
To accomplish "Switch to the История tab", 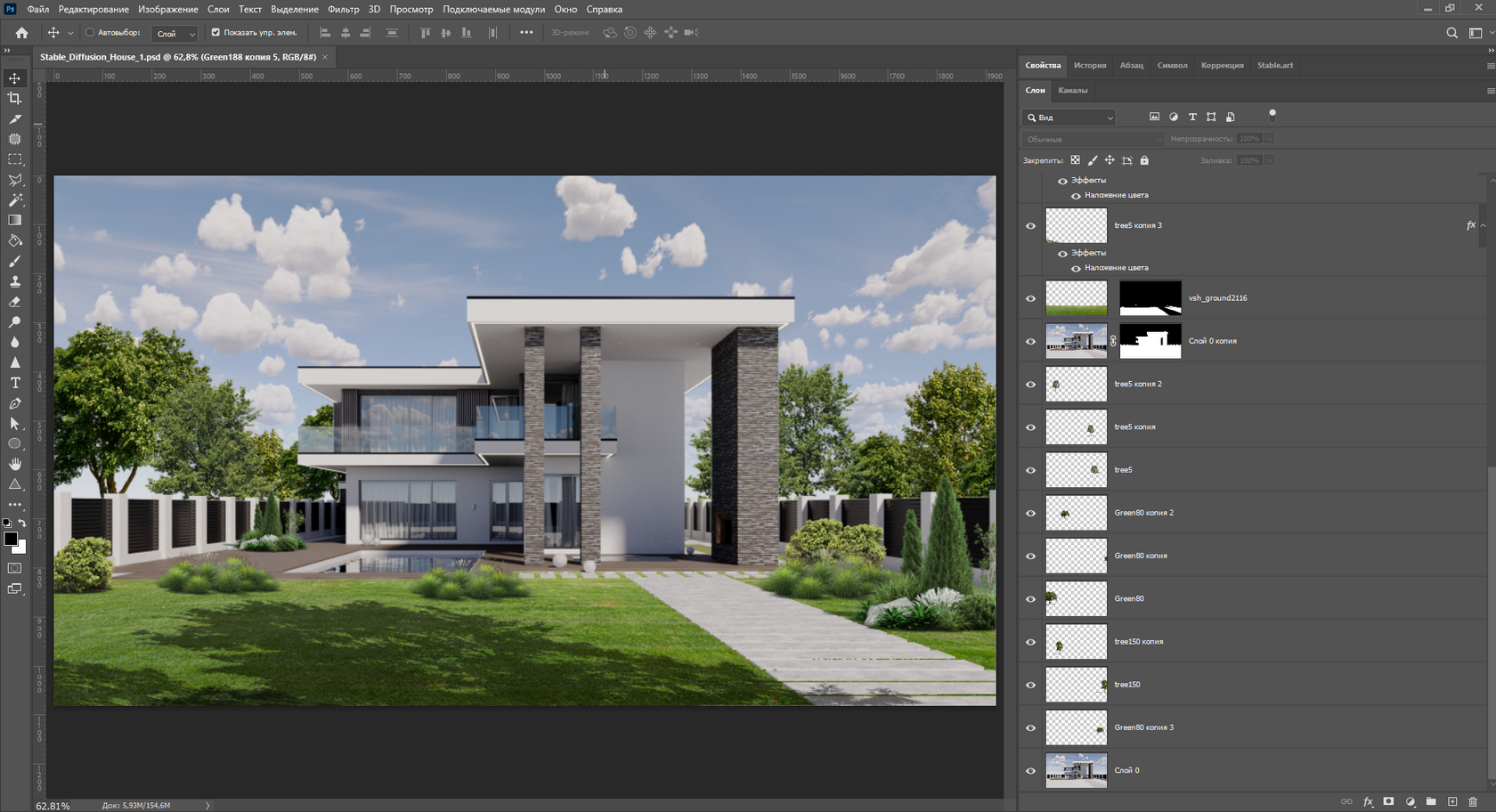I will pos(1090,65).
